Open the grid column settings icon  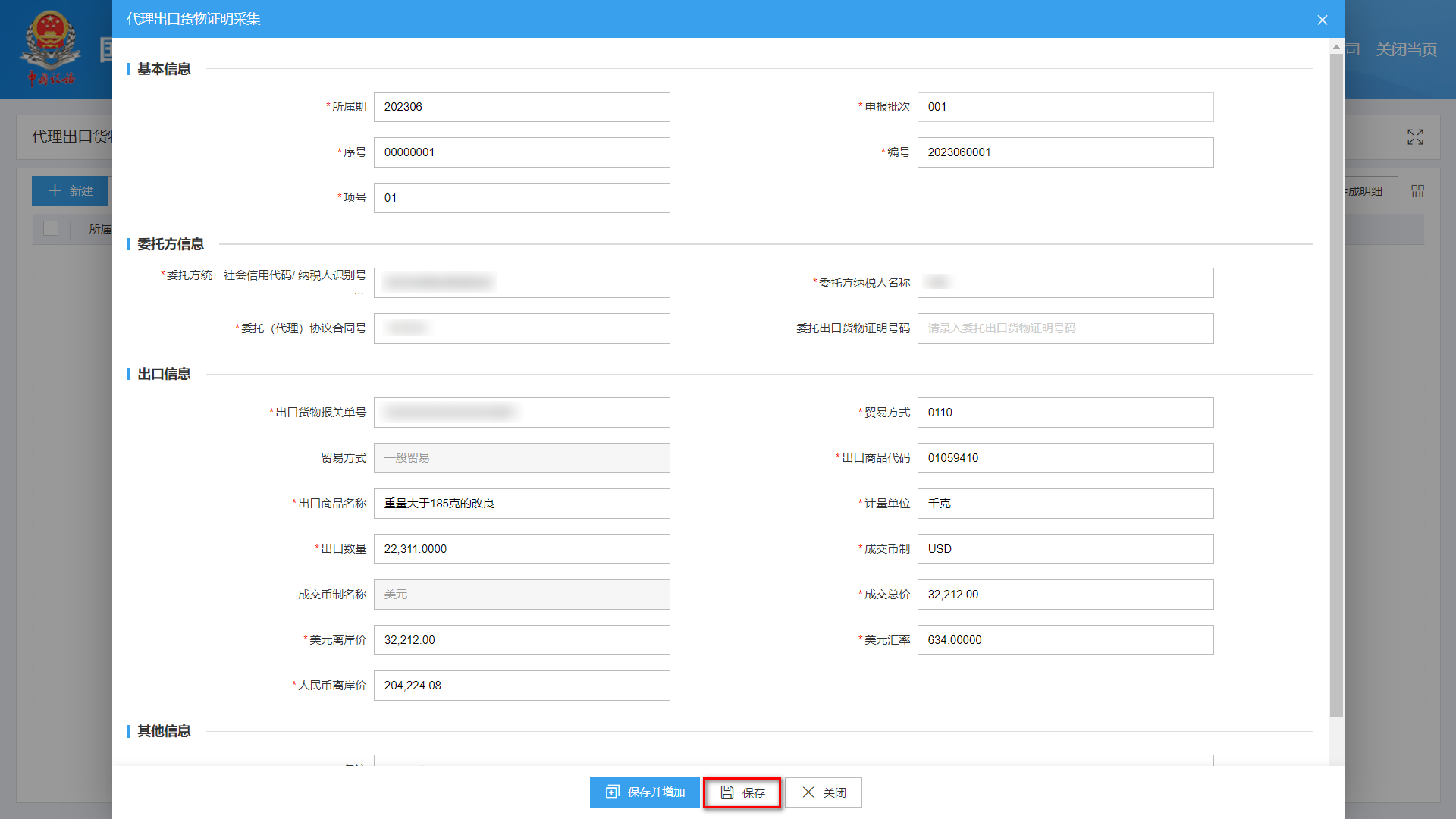pos(1417,191)
